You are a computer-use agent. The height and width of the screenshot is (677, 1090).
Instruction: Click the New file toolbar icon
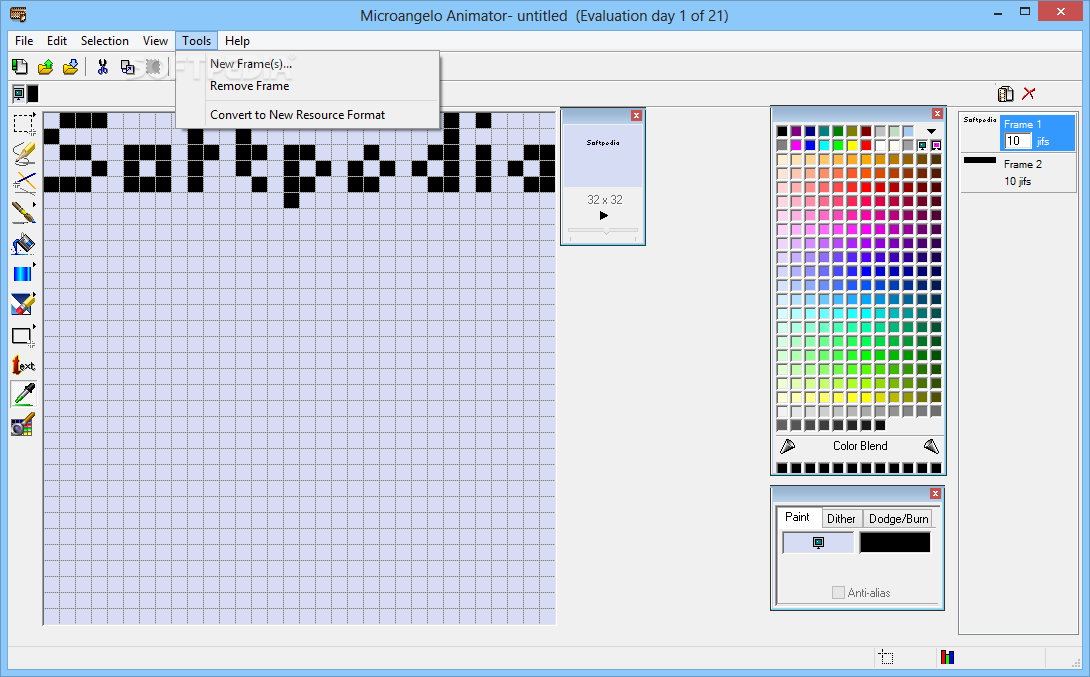pos(20,67)
